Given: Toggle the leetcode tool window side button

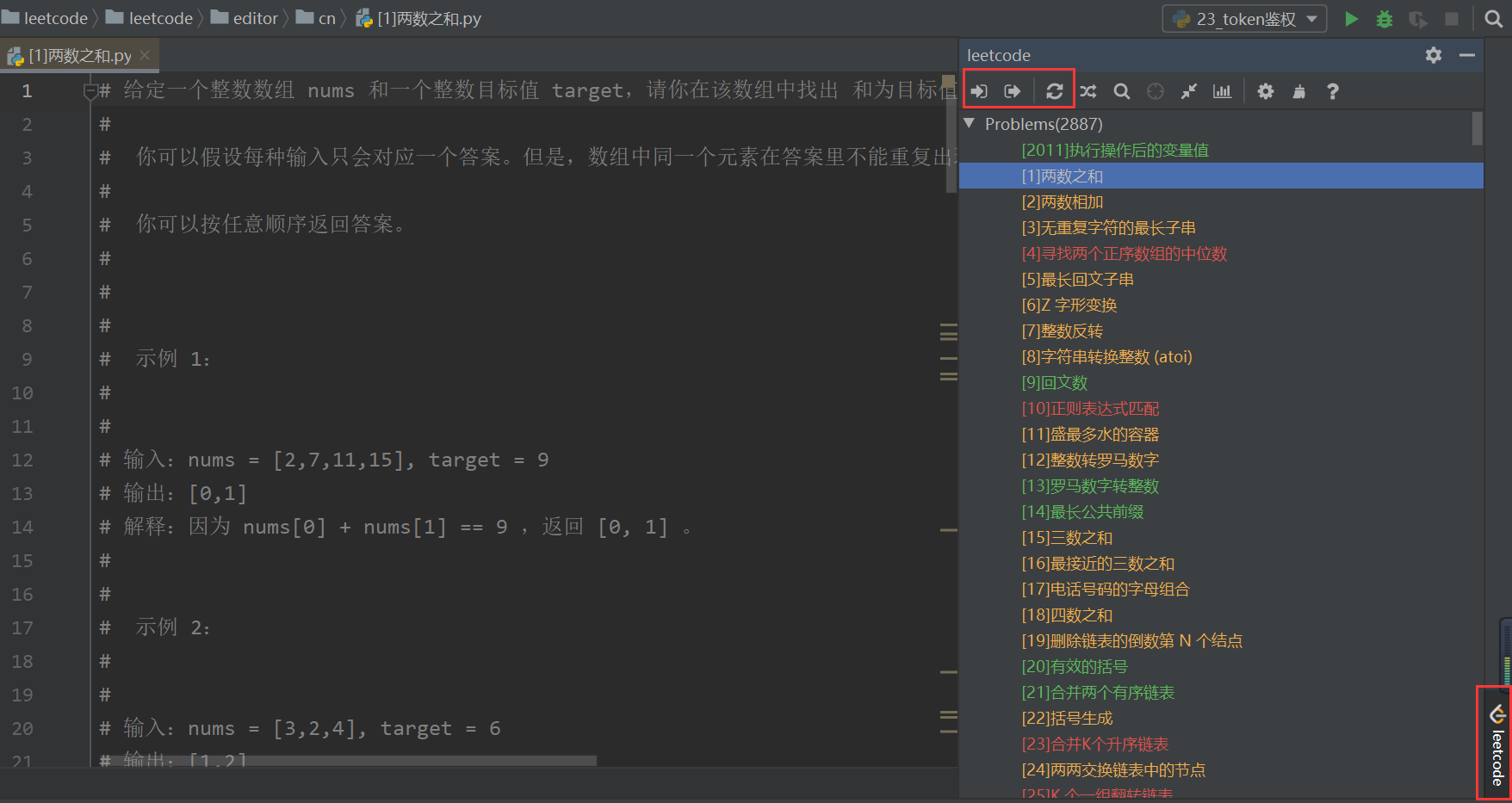Looking at the screenshot, I should [1497, 744].
